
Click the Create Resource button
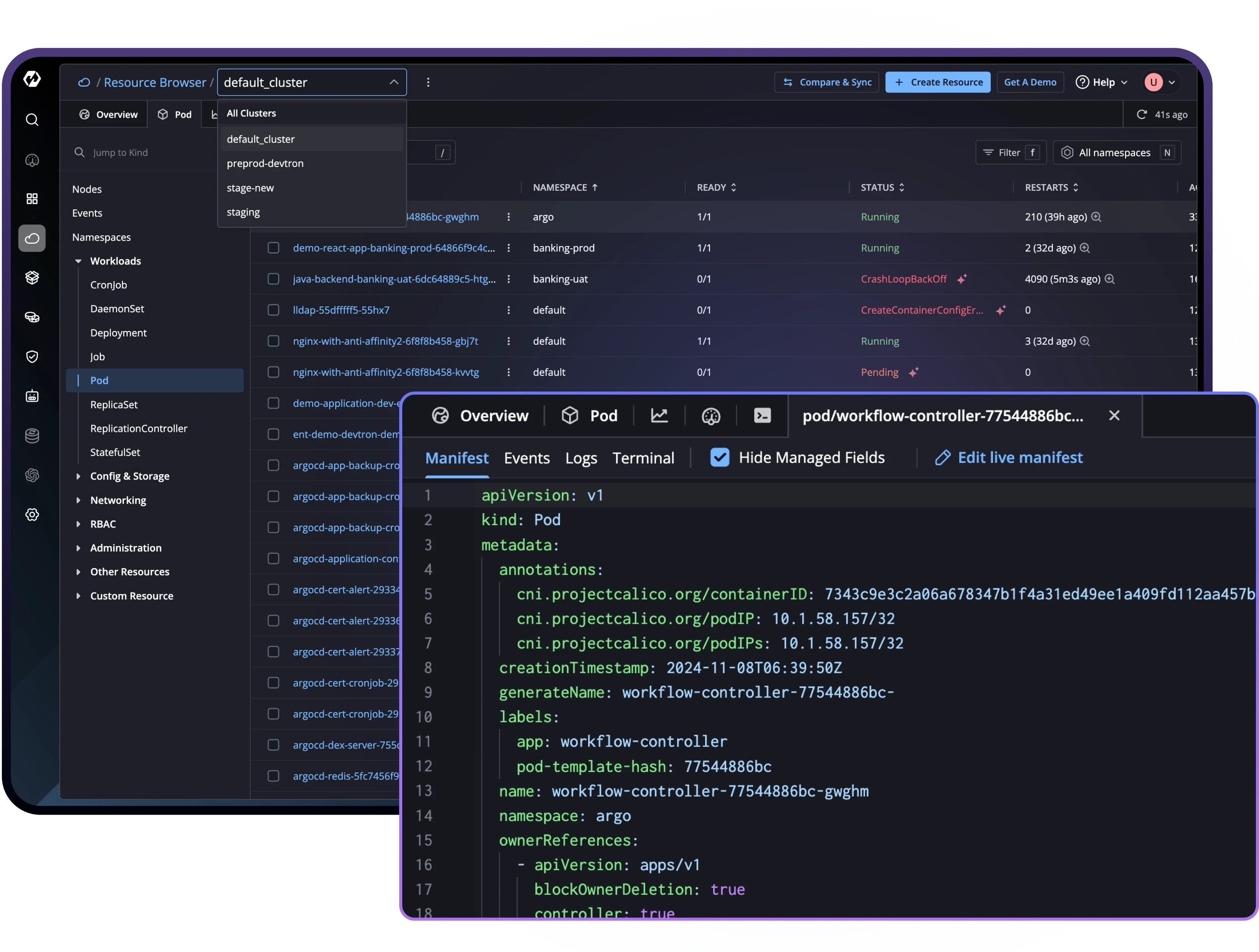[937, 82]
